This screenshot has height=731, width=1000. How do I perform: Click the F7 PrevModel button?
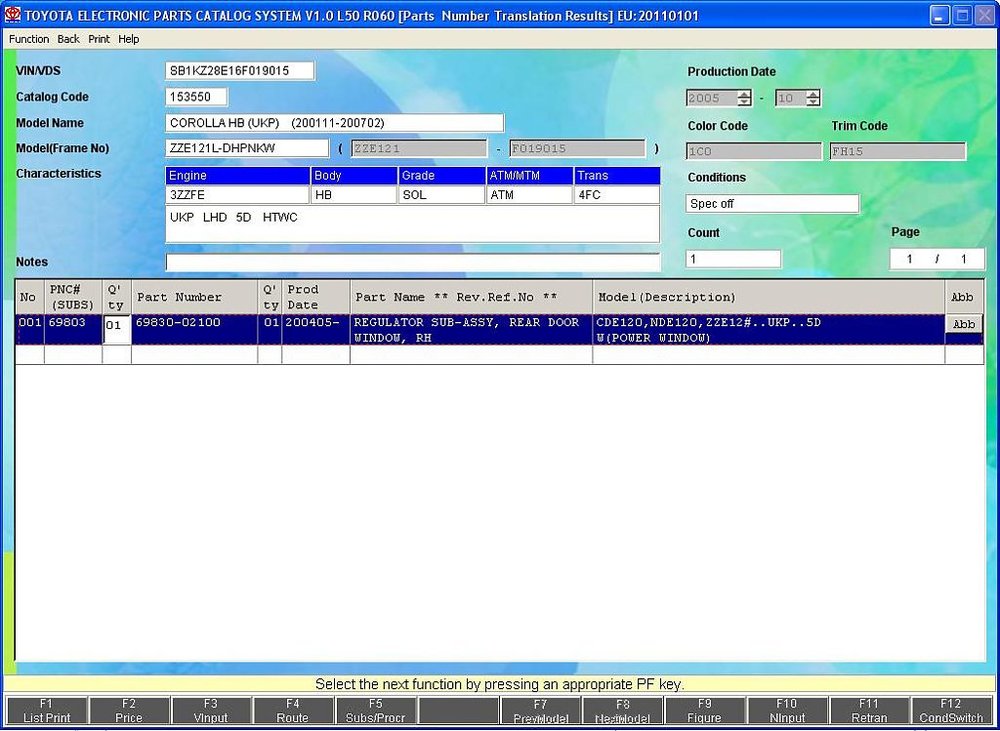[540, 711]
